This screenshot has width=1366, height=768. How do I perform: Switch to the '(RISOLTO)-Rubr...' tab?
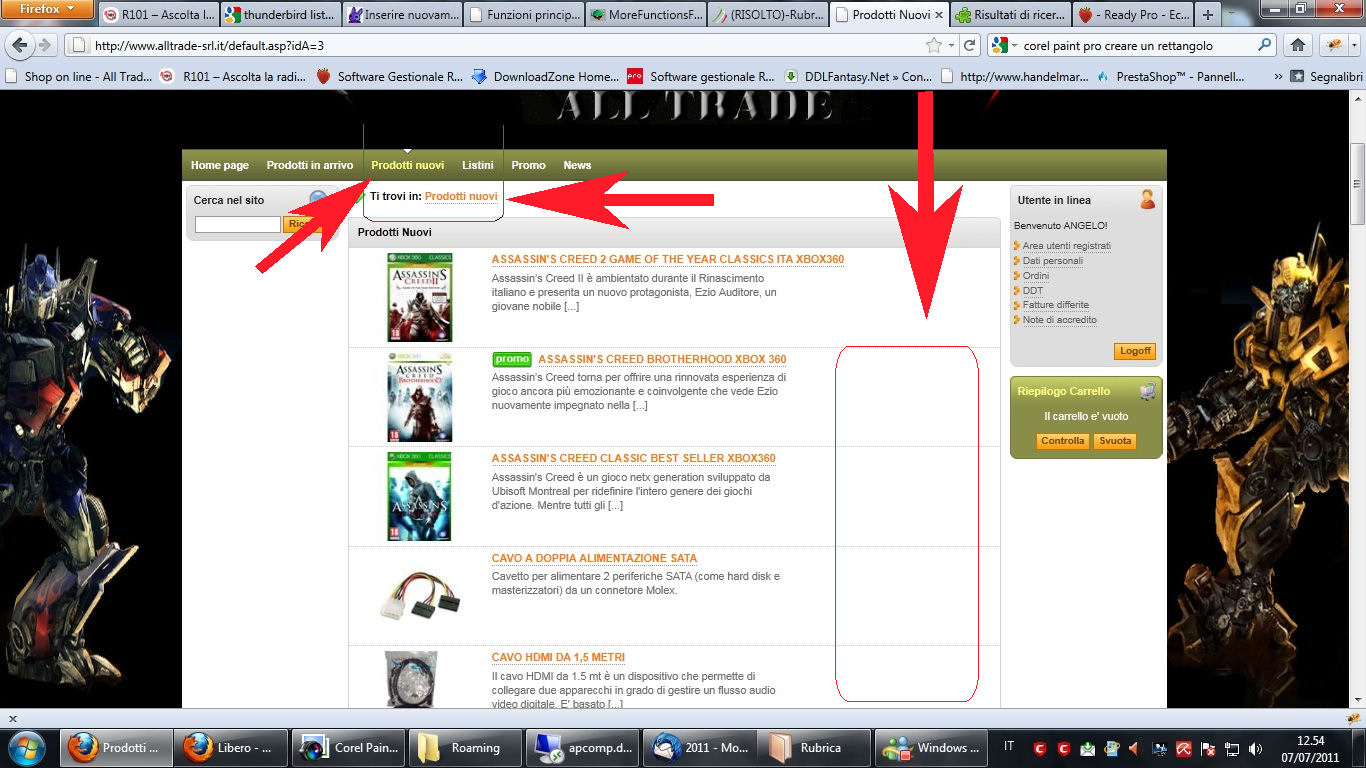[x=768, y=15]
